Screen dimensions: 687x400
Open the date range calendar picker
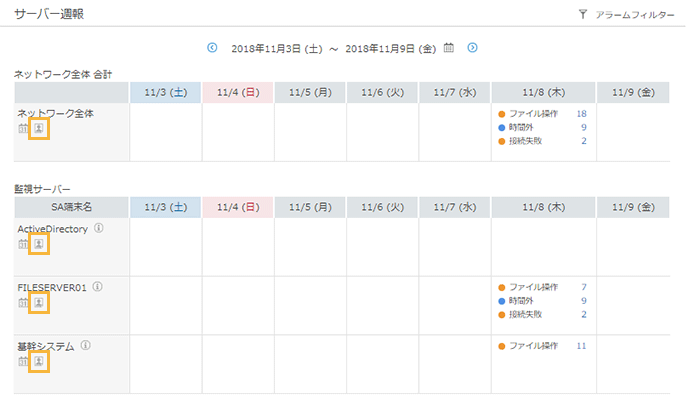449,47
